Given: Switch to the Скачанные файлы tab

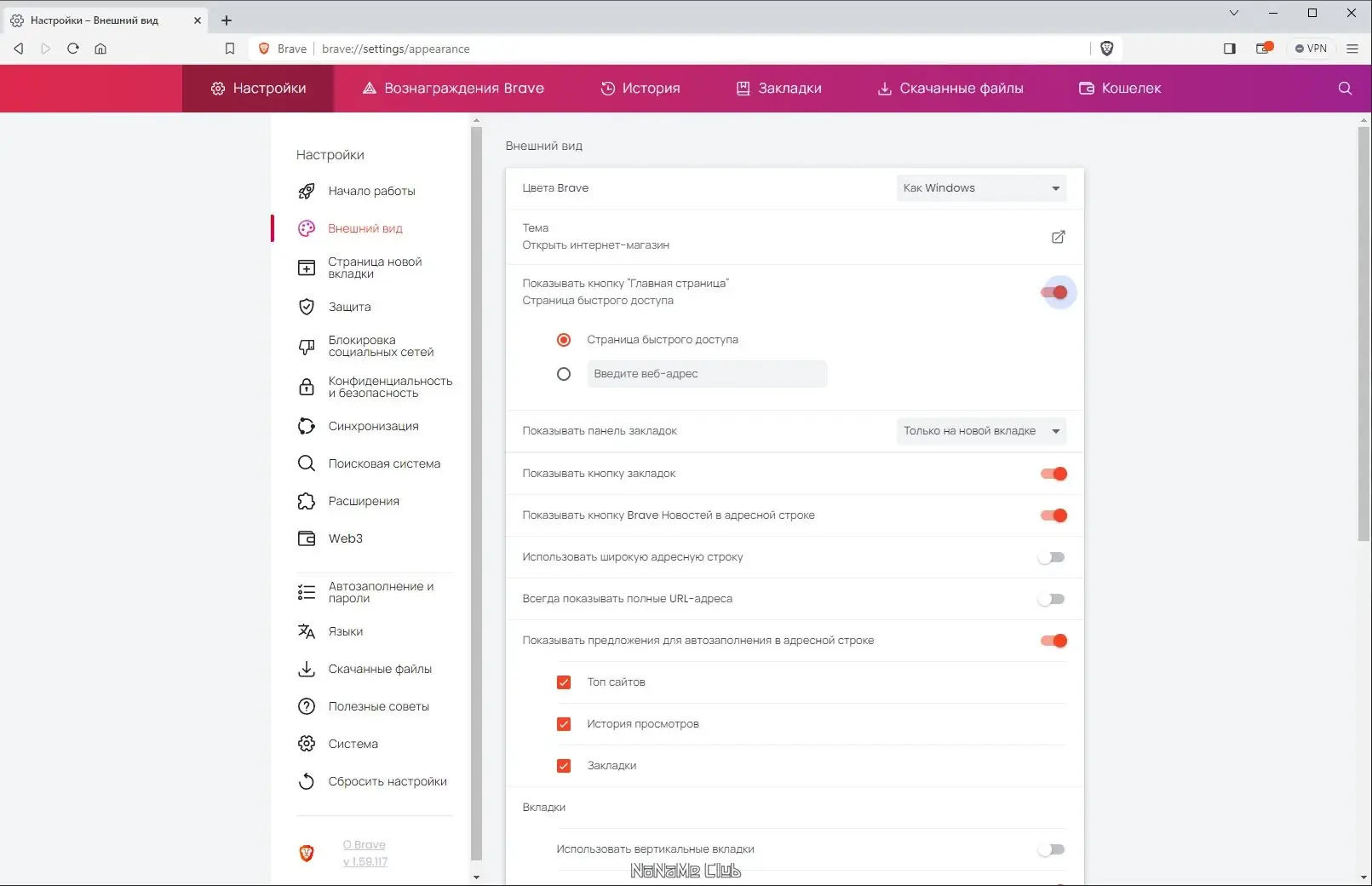Looking at the screenshot, I should pyautogui.click(x=950, y=89).
